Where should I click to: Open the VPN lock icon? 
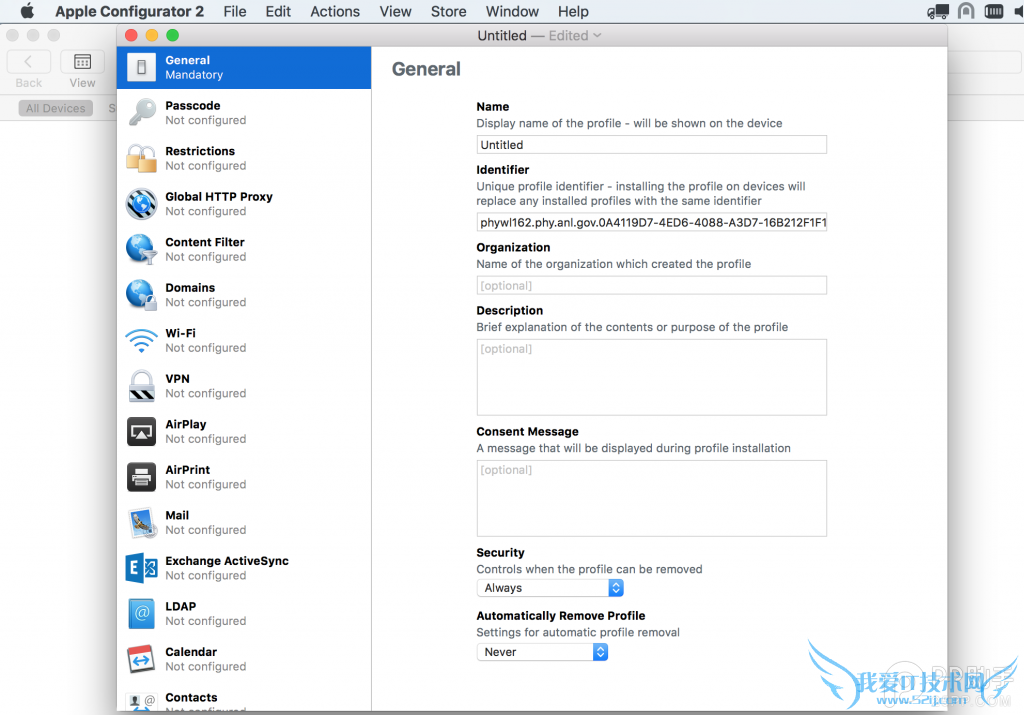point(141,386)
